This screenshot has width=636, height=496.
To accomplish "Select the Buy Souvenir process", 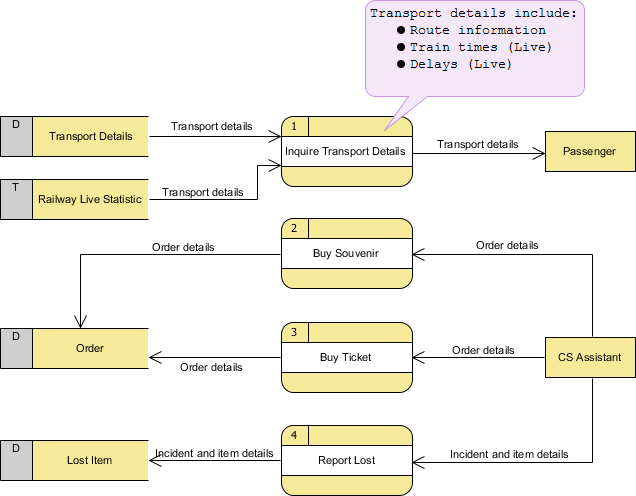I will [x=346, y=254].
